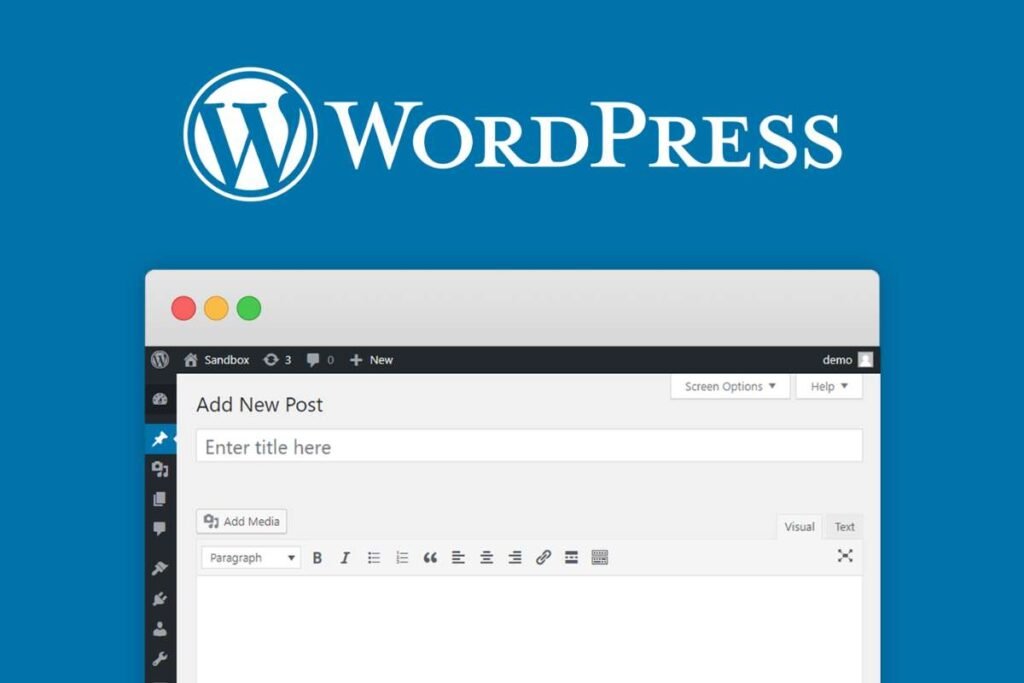Insert or edit a link

543,558
